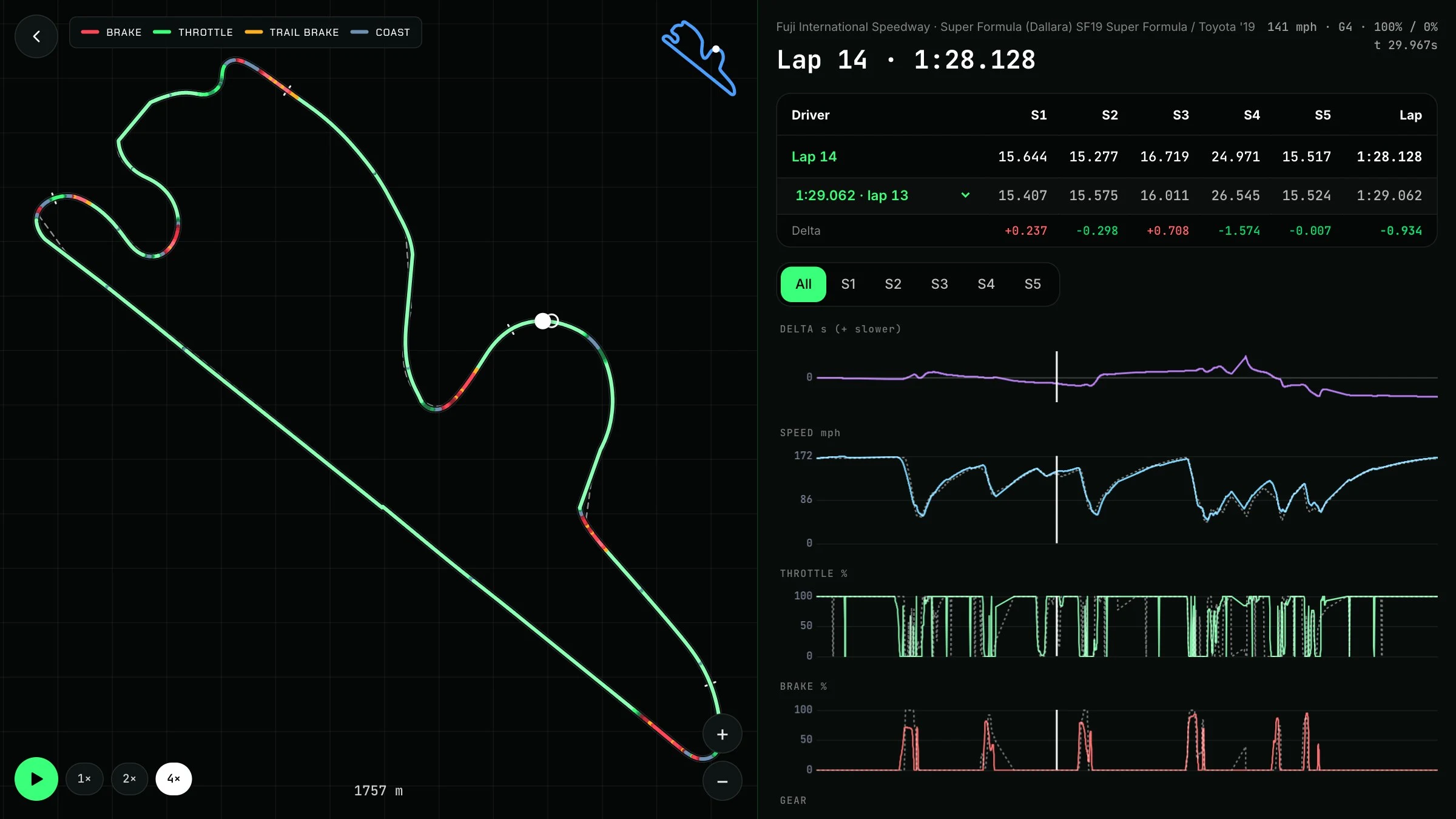Open the S4 sector tab
The image size is (1456, 819).
point(986,284)
